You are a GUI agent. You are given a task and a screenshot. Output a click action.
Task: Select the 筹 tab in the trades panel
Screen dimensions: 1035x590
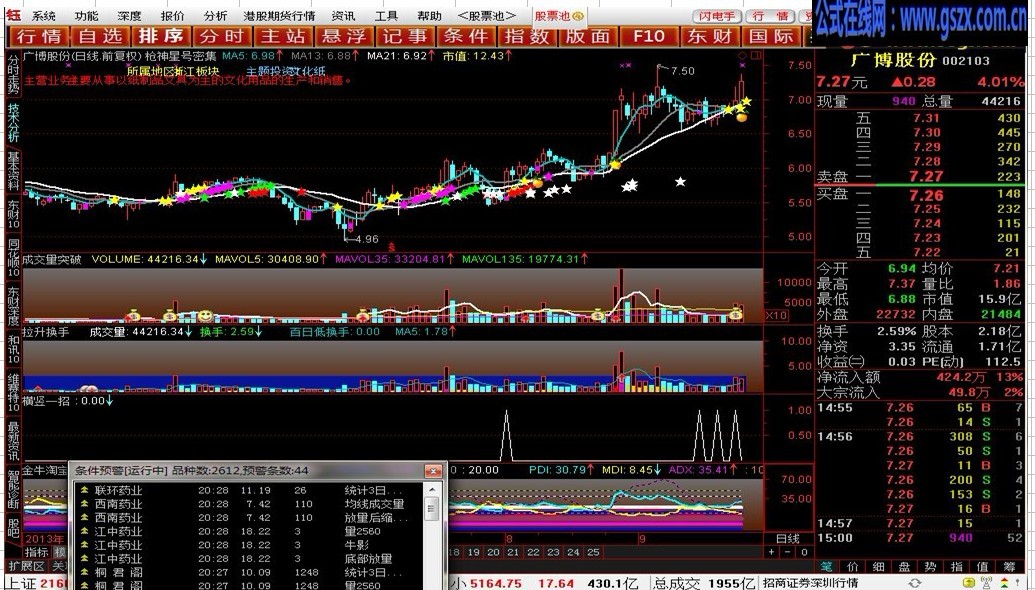(x=1009, y=566)
